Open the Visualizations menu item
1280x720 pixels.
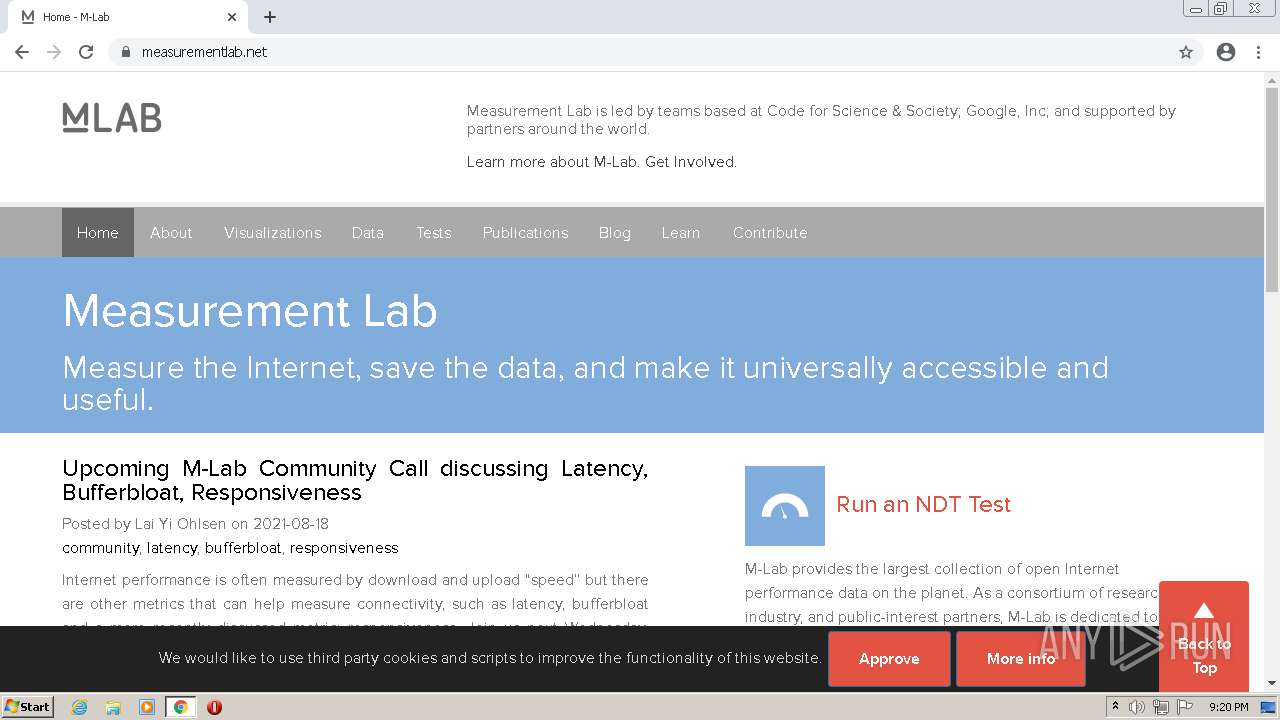273,232
